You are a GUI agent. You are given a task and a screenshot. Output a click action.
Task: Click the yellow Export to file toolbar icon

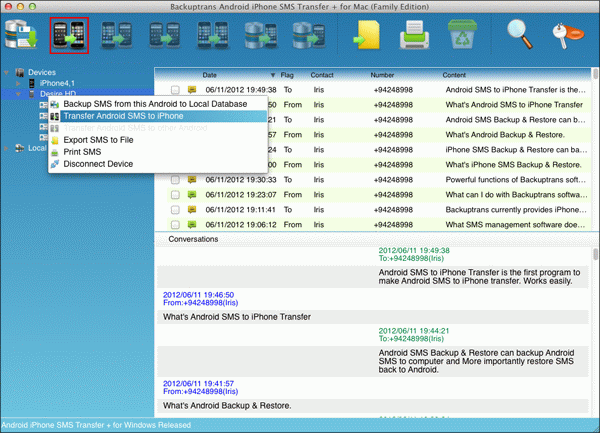coord(367,35)
